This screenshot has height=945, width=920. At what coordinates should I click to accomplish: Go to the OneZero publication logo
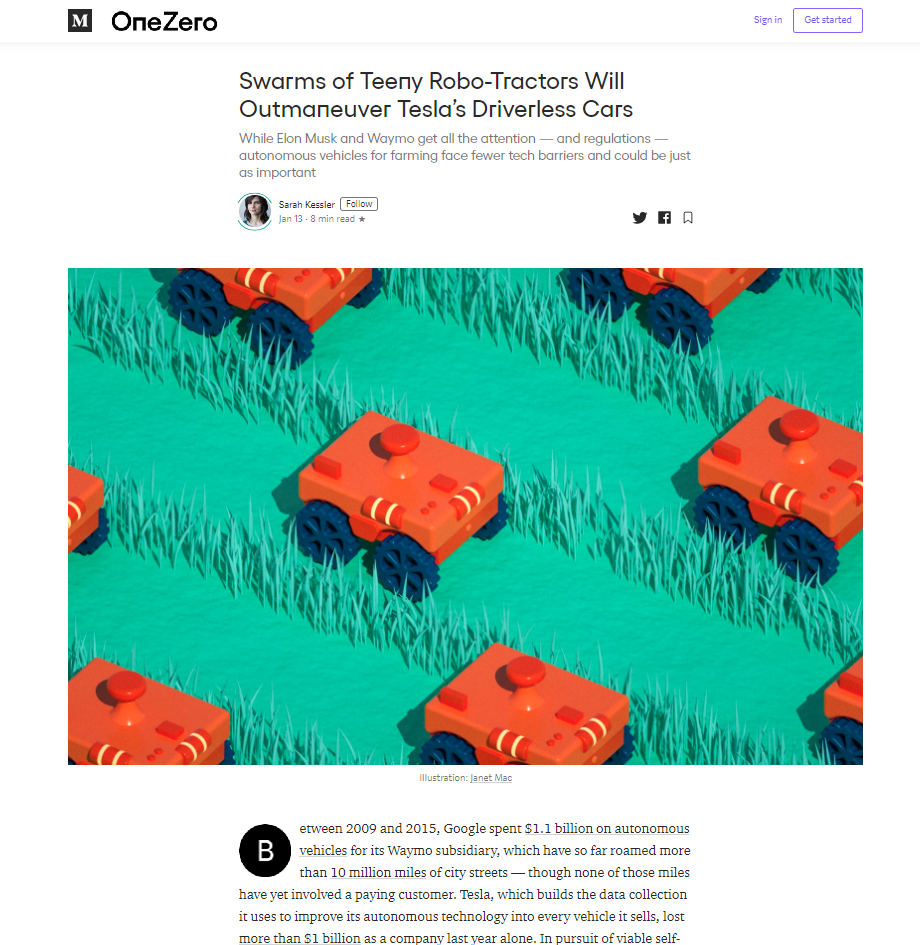click(164, 22)
